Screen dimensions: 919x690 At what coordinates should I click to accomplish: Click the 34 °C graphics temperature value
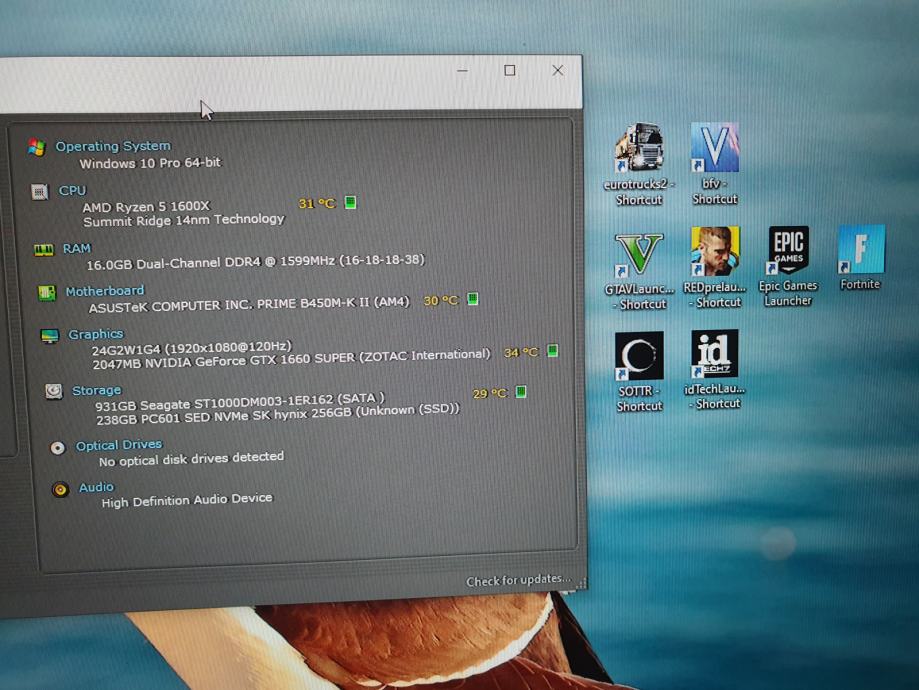pyautogui.click(x=521, y=352)
